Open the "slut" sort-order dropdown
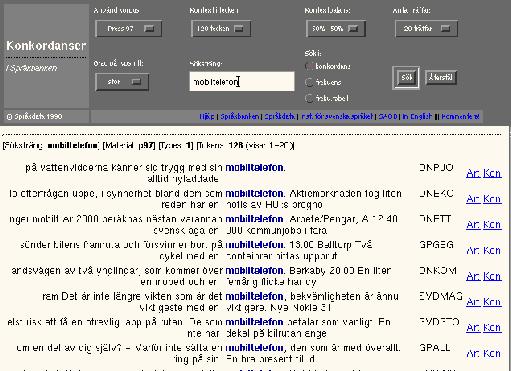The image size is (511, 371). 122,82
